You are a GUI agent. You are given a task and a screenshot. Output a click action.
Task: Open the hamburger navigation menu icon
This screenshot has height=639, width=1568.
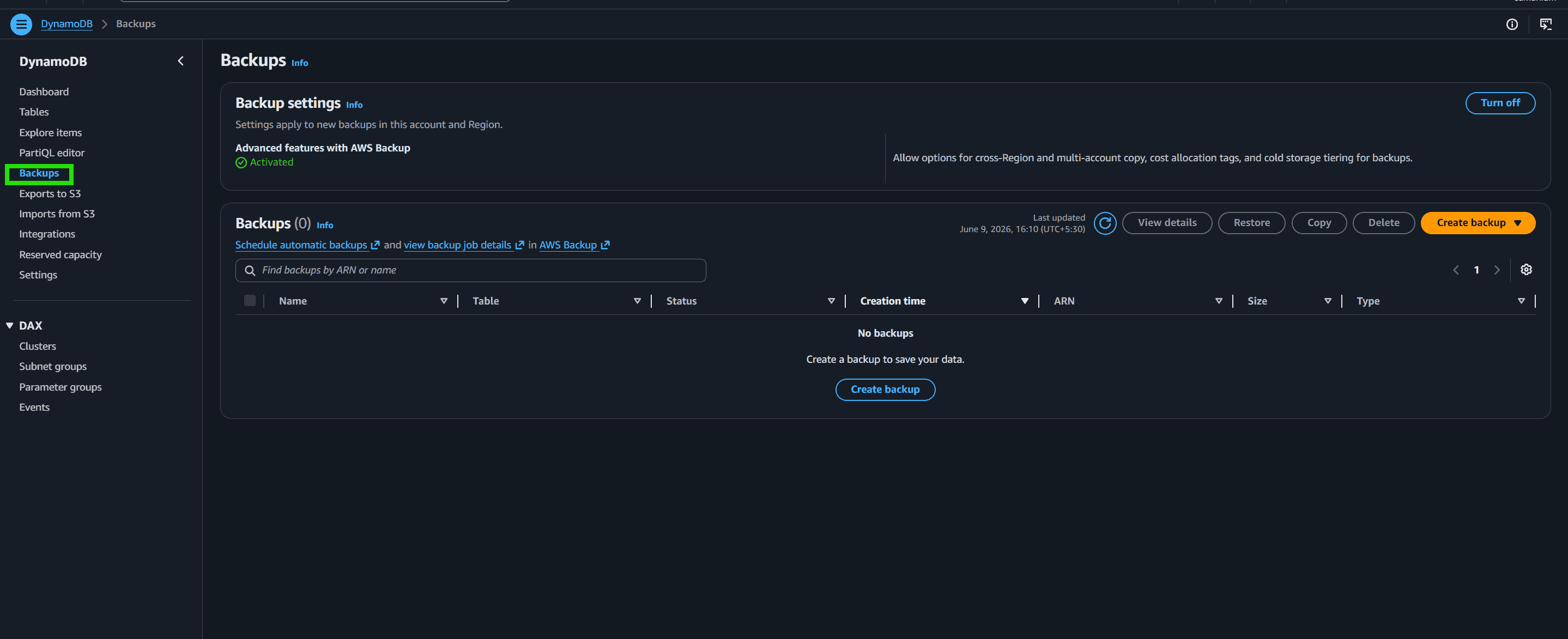tap(21, 25)
